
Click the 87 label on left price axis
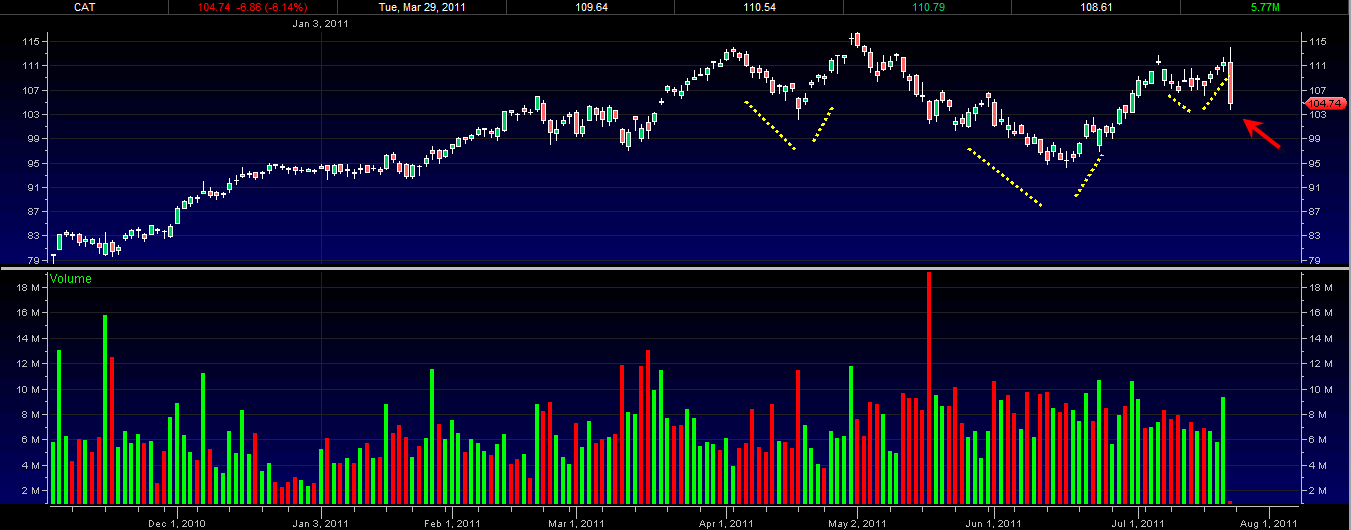32,211
